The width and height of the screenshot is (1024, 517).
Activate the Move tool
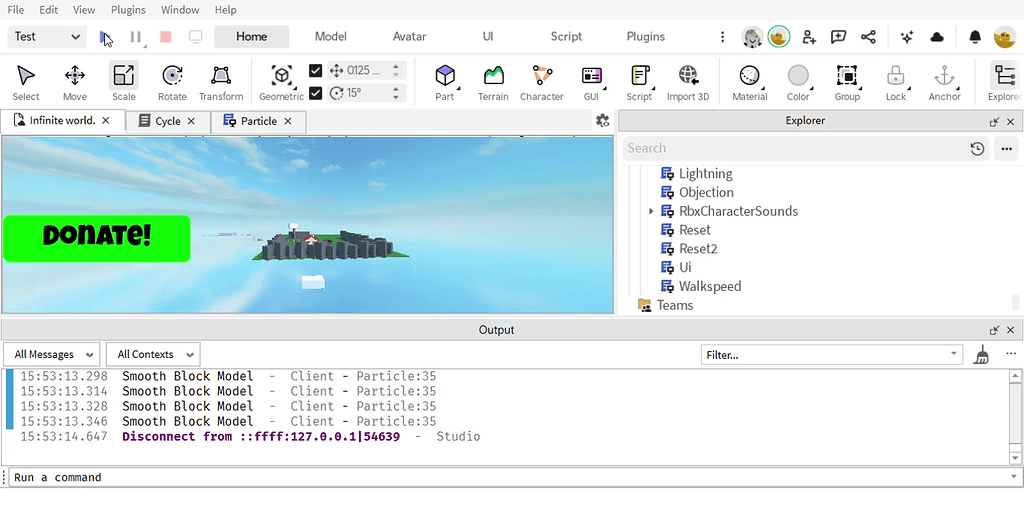click(x=74, y=82)
